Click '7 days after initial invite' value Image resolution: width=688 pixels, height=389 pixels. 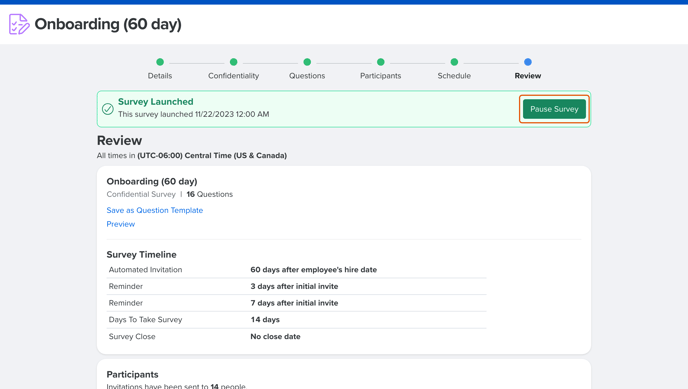(294, 303)
